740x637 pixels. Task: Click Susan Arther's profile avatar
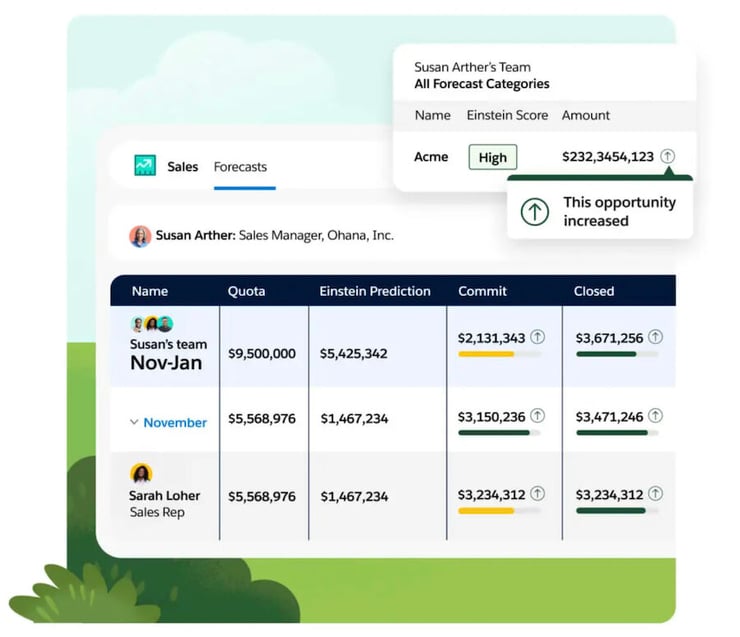pyautogui.click(x=140, y=236)
